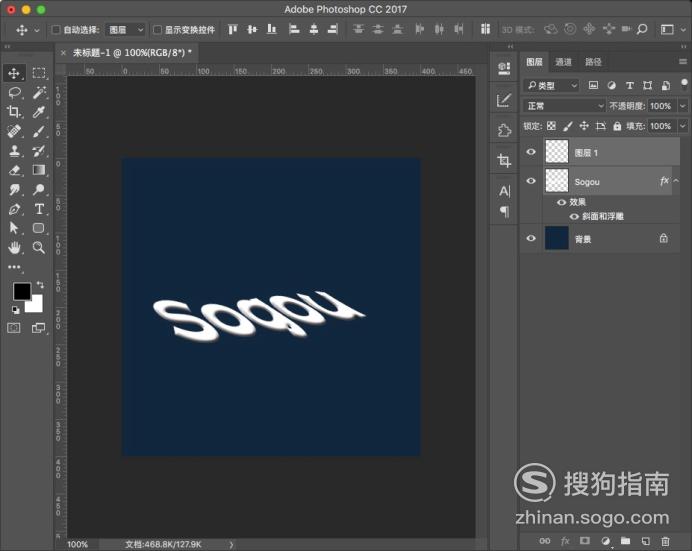Add a layer mask
This screenshot has height=551, width=692.
[x=585, y=541]
